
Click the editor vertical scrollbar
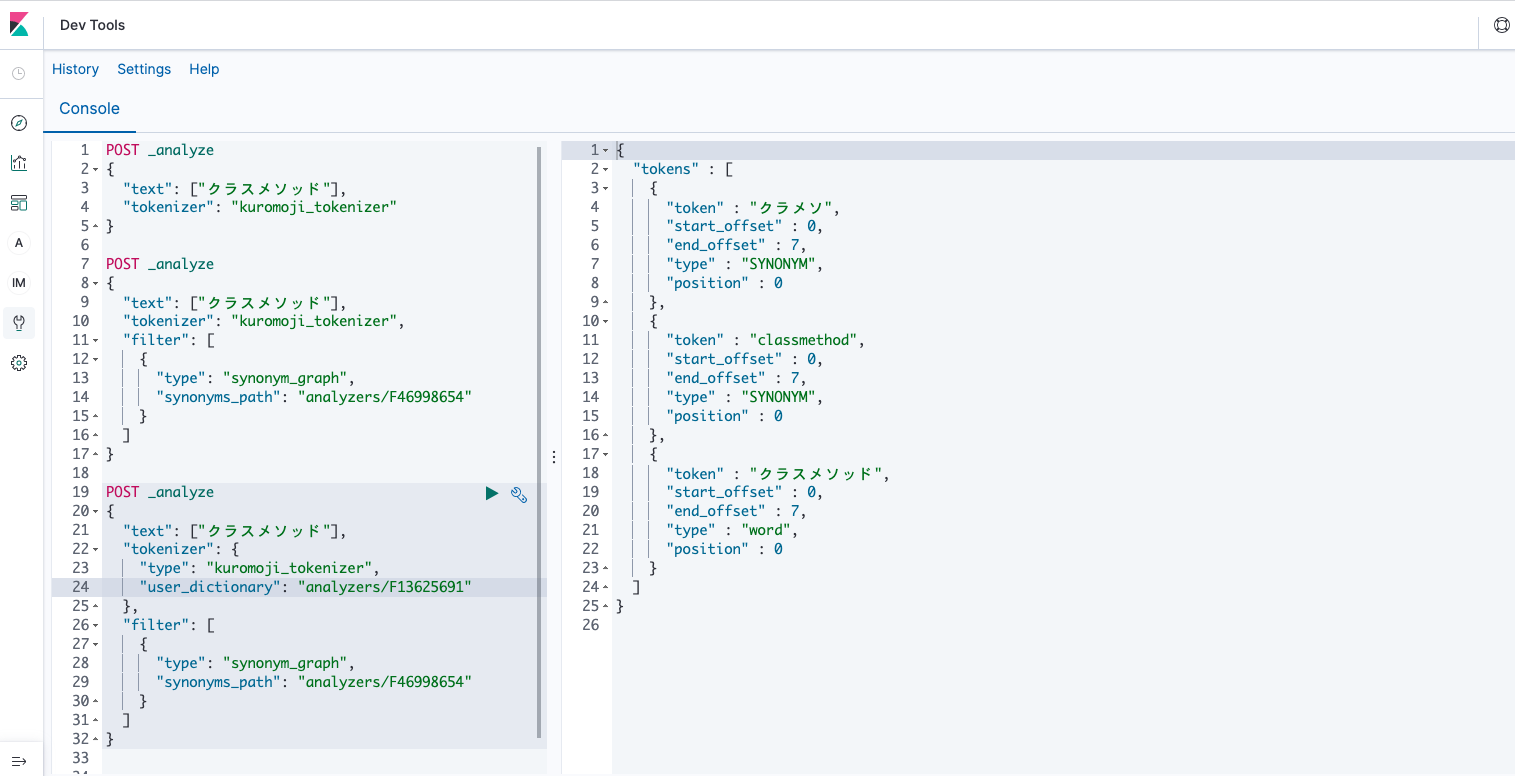click(540, 440)
